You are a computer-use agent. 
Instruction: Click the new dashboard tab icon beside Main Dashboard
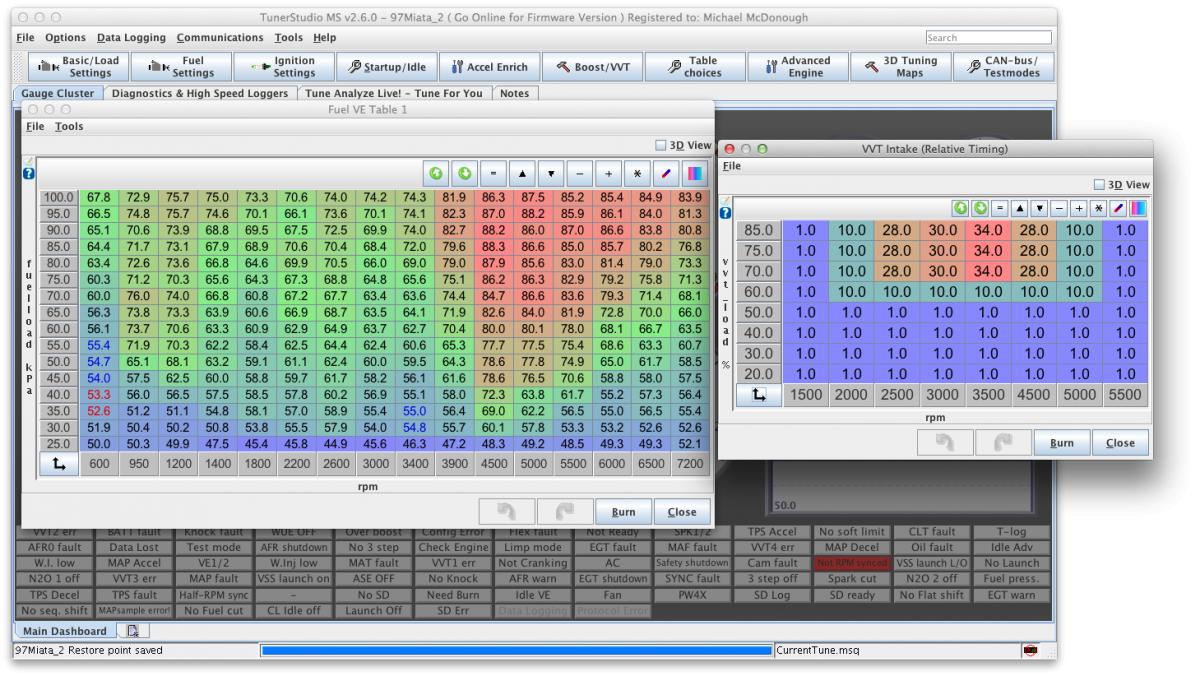[132, 631]
